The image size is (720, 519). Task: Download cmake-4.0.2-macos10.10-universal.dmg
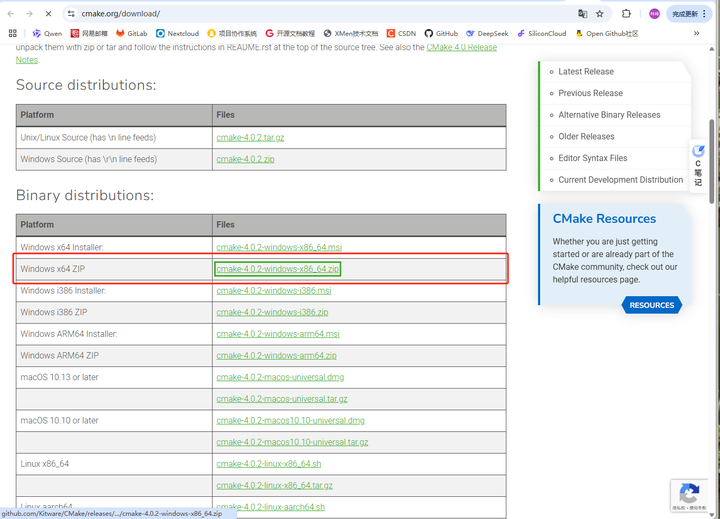point(291,420)
